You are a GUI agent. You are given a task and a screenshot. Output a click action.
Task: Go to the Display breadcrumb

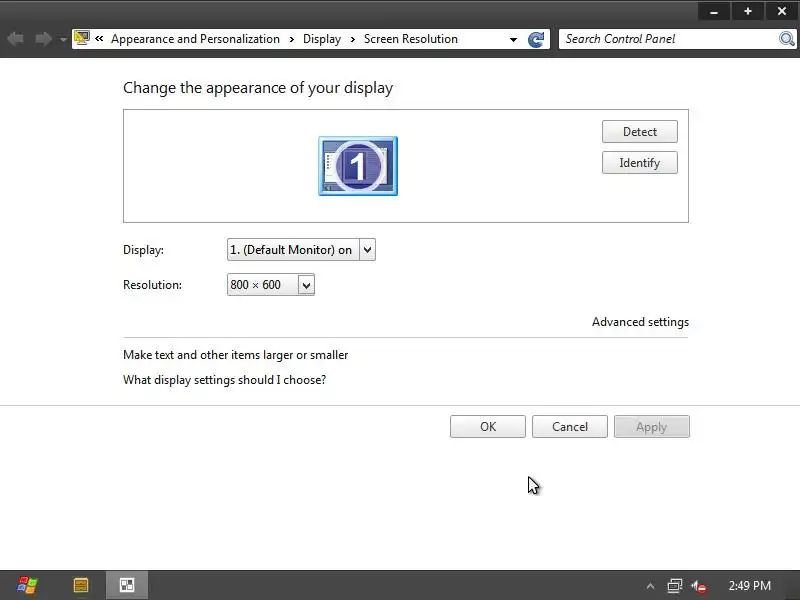tap(321, 39)
